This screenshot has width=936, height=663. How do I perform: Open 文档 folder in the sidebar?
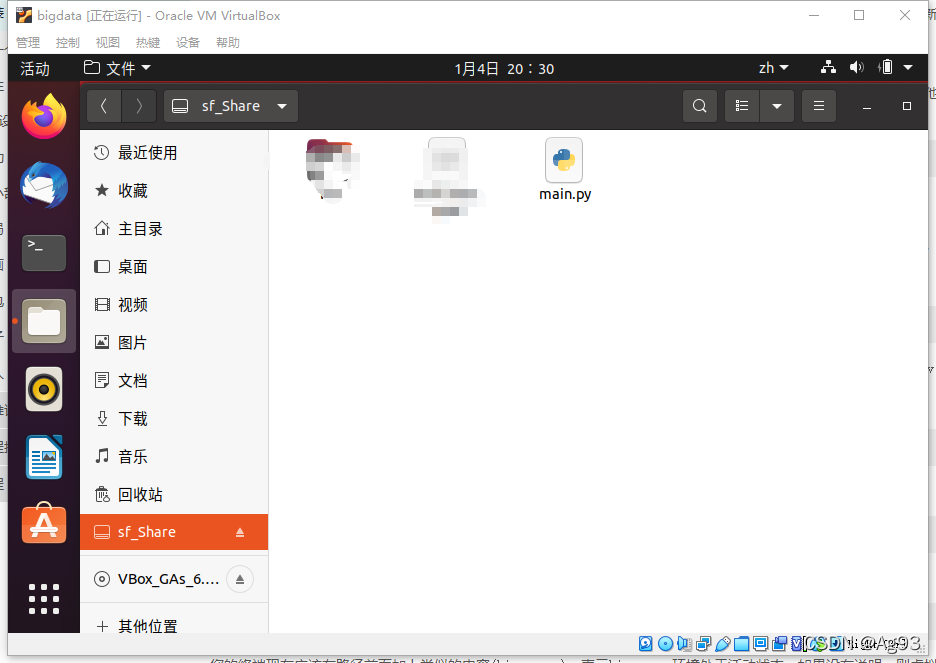[174, 381]
